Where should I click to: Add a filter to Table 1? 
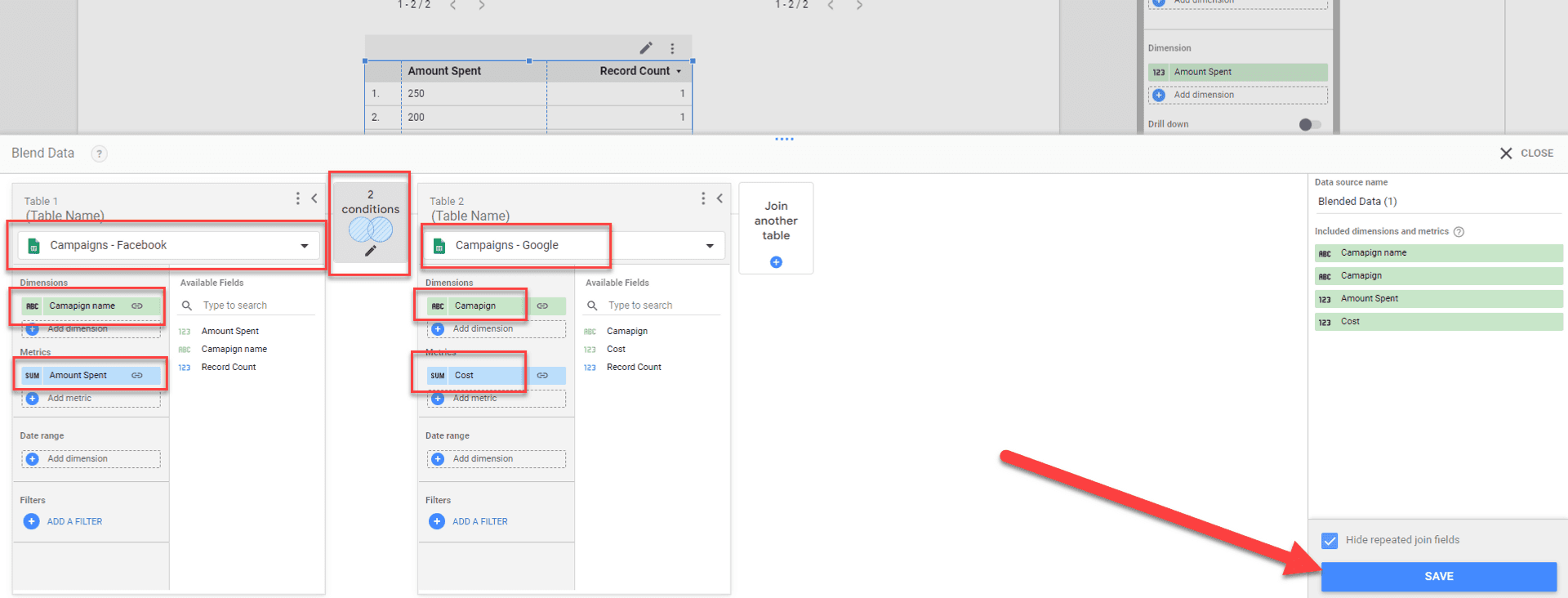[x=64, y=521]
